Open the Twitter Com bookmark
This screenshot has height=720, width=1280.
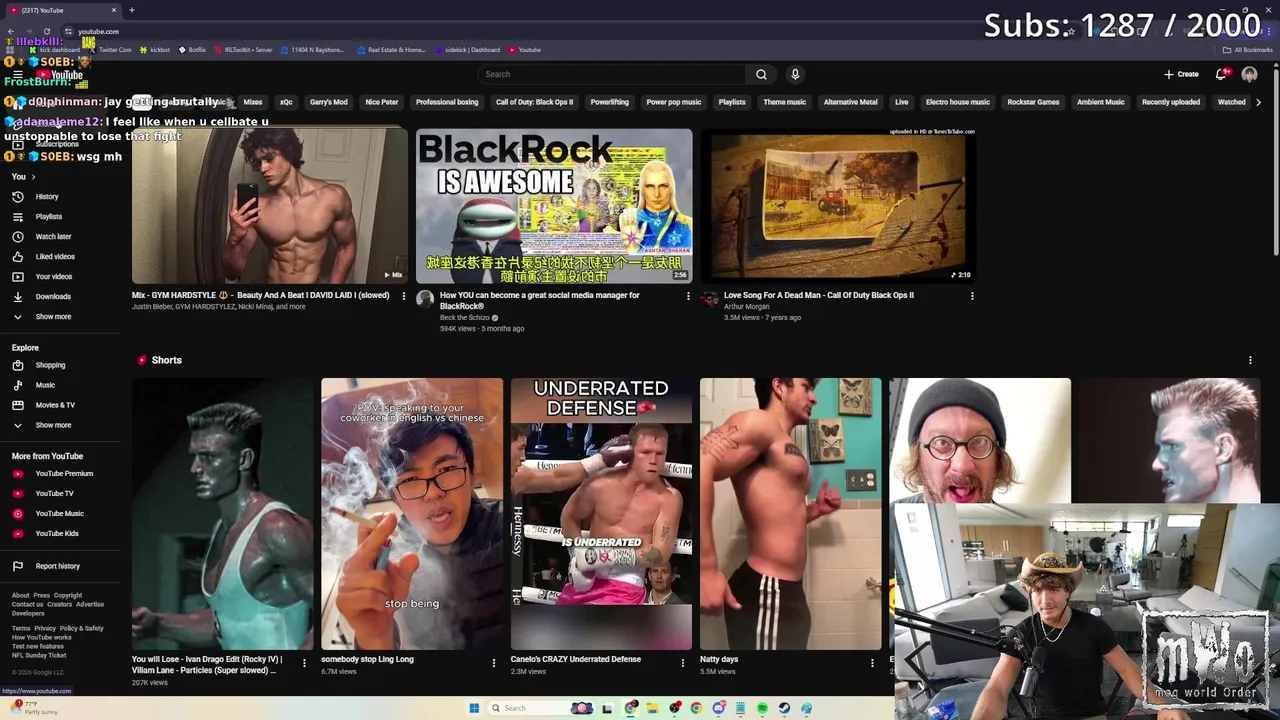pos(110,50)
